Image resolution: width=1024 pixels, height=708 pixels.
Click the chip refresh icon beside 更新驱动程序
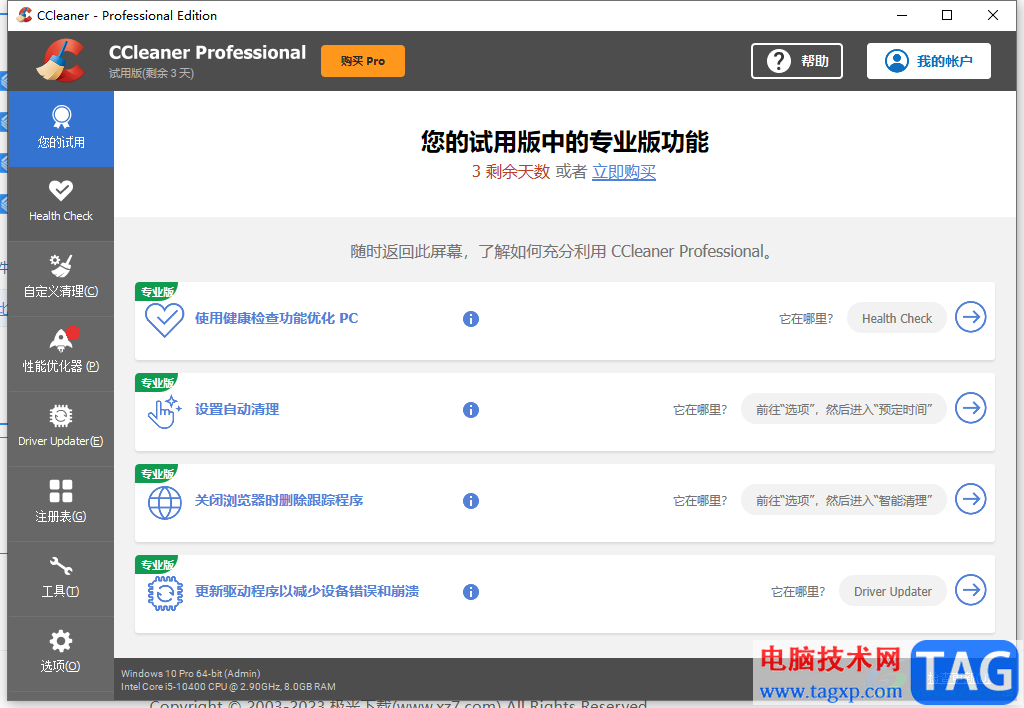(165, 593)
